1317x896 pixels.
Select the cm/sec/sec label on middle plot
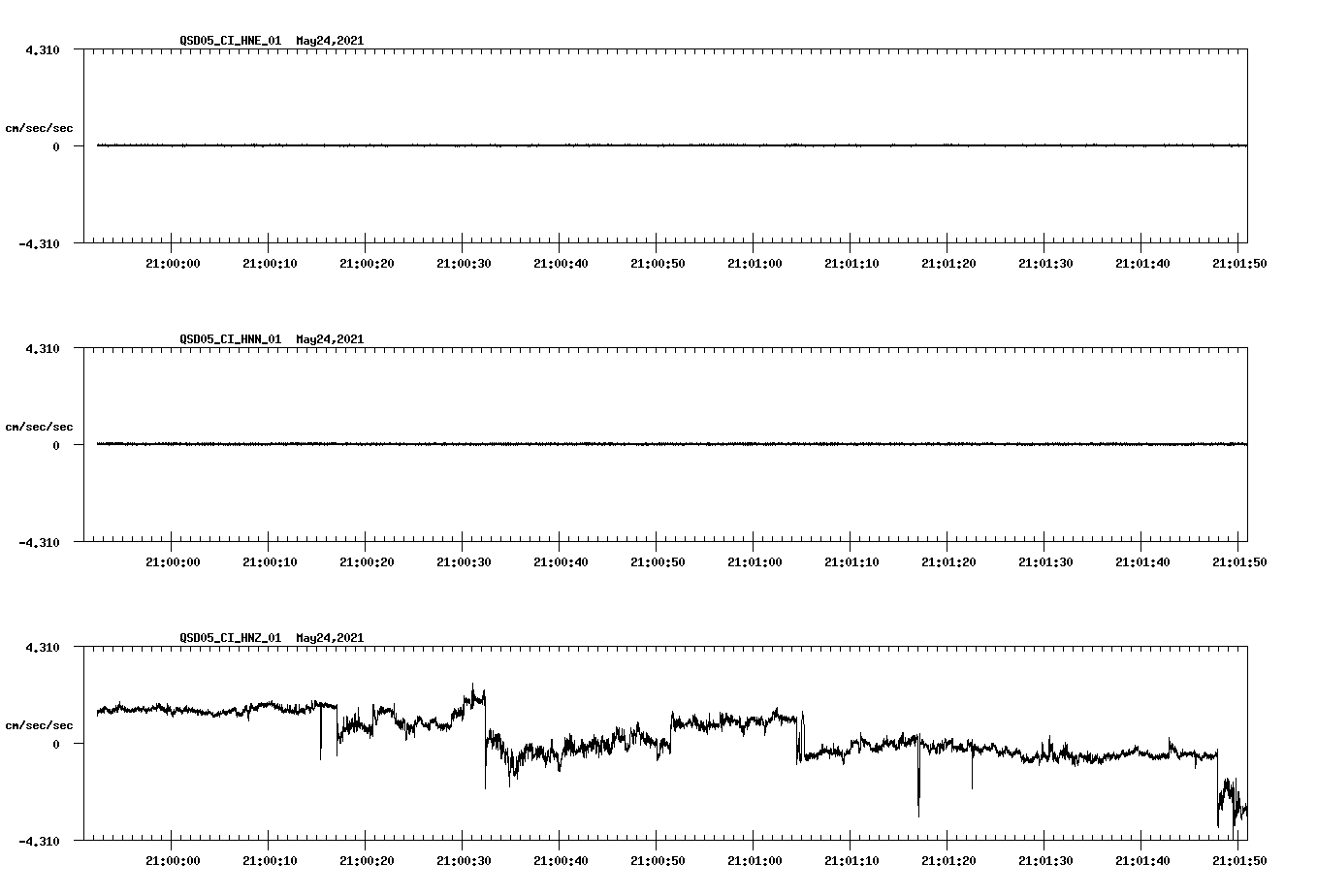pyautogui.click(x=39, y=426)
